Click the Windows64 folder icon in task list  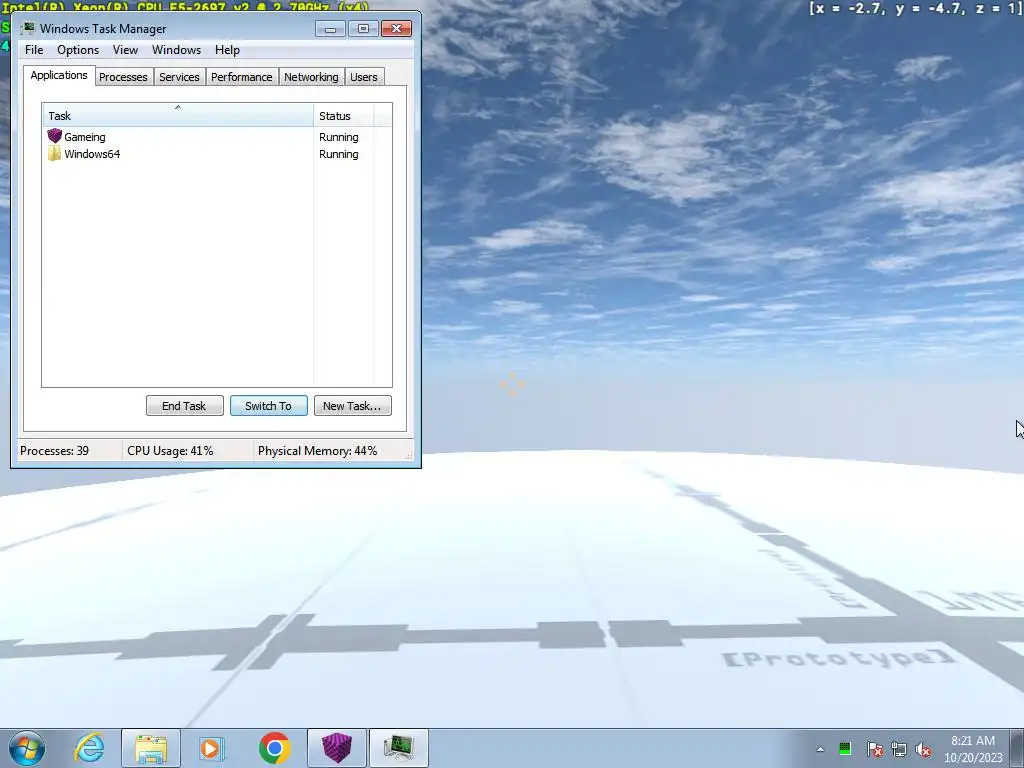point(54,153)
